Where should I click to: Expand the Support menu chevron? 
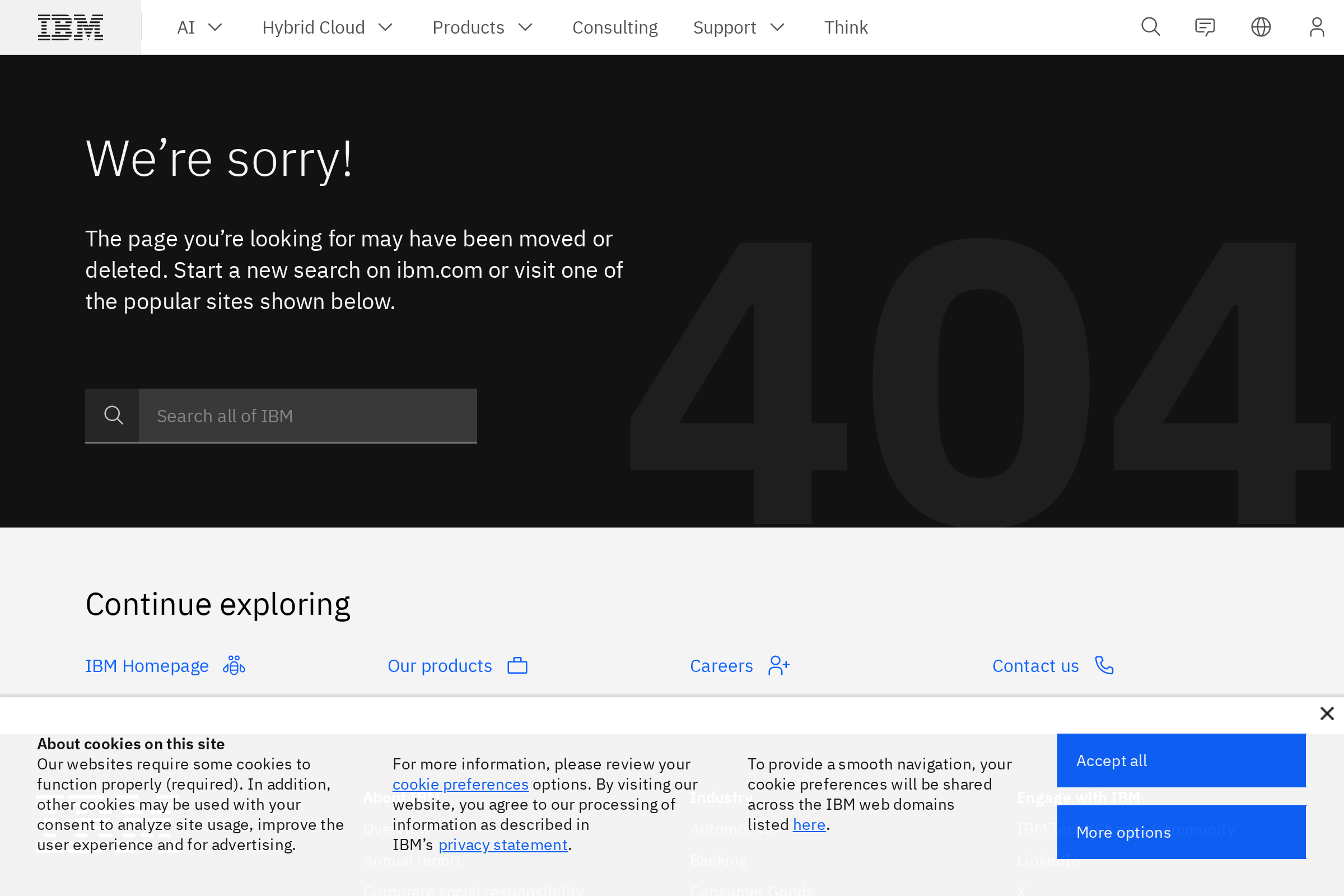tap(778, 27)
